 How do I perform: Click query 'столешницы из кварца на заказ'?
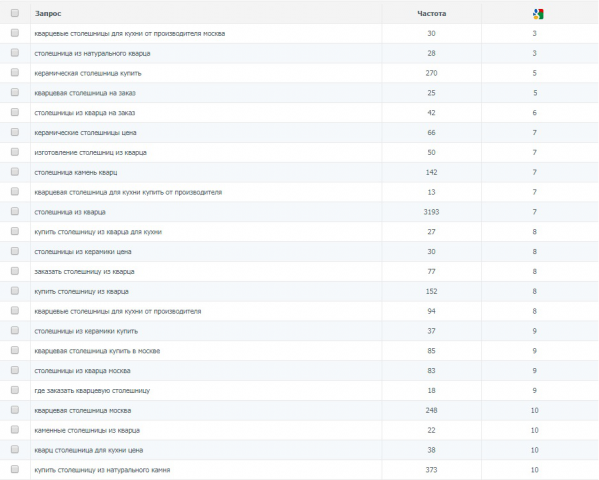pyautogui.click(x=84, y=113)
